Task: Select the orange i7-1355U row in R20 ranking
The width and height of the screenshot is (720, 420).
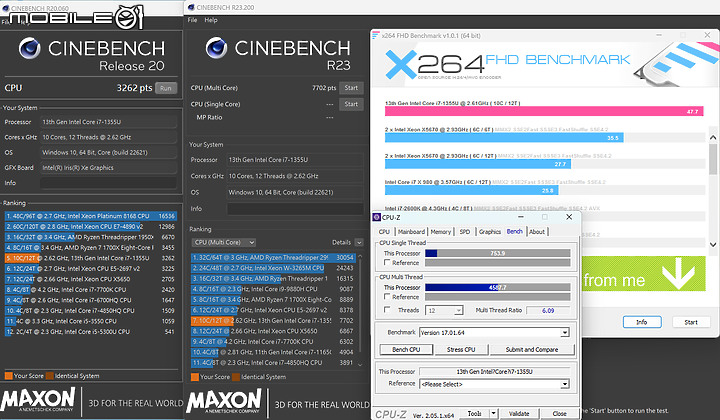Action: (90, 258)
